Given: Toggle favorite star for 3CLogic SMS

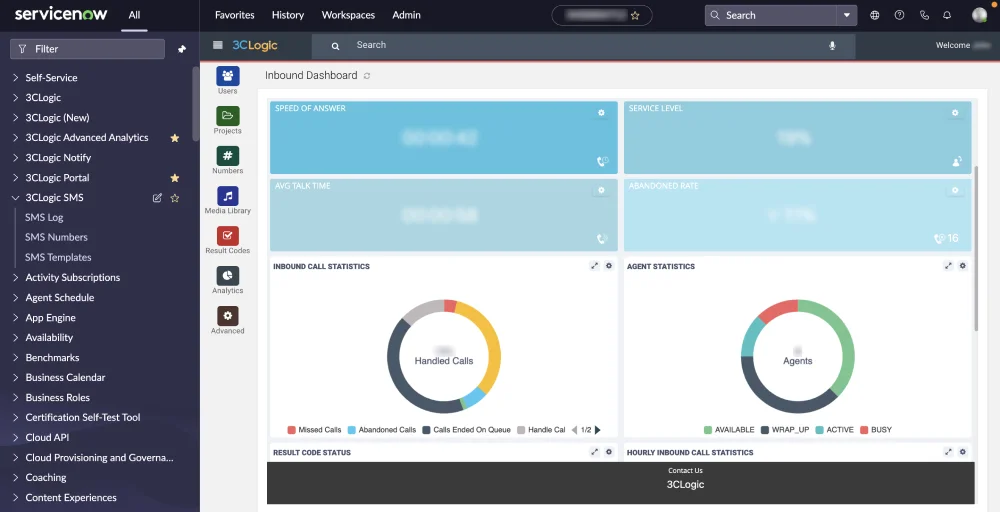Looking at the screenshot, I should (x=175, y=198).
